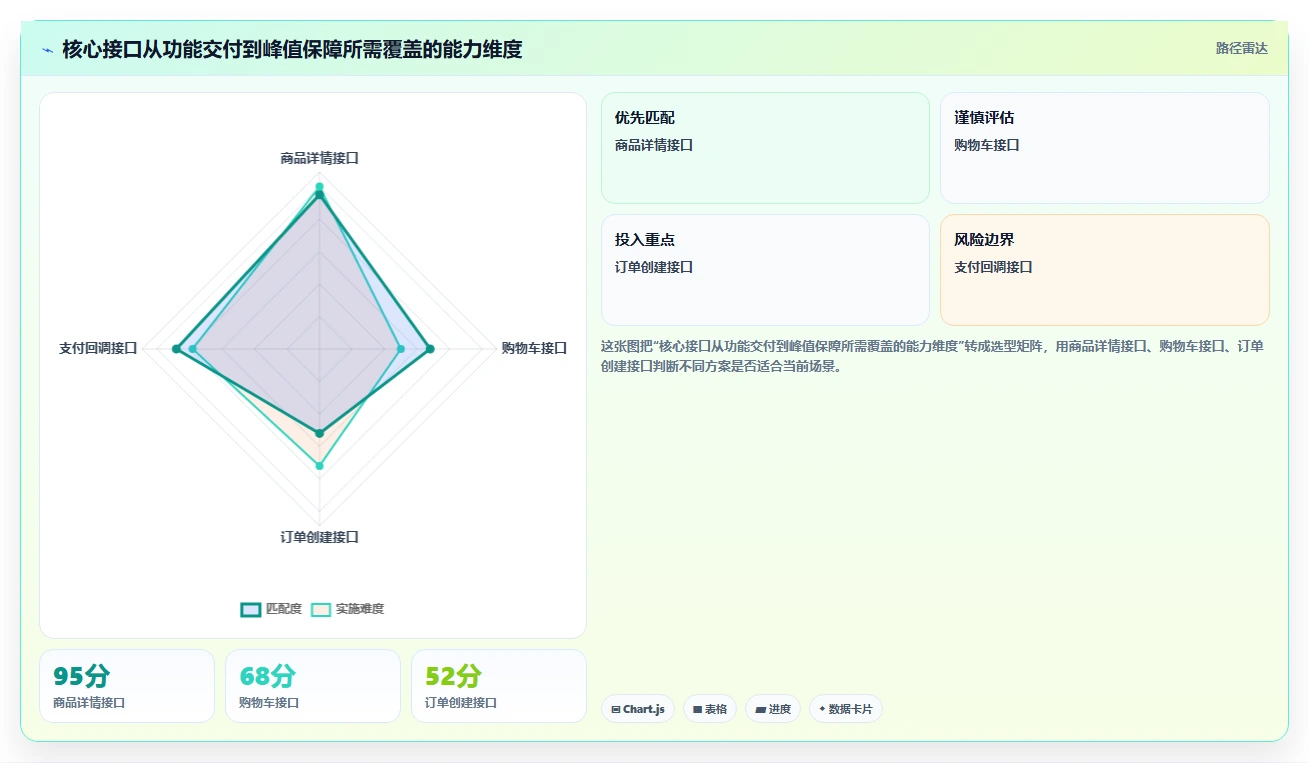This screenshot has width=1309, height=763.
Task: Open the 谨慎评估 card
Action: (x=1105, y=148)
